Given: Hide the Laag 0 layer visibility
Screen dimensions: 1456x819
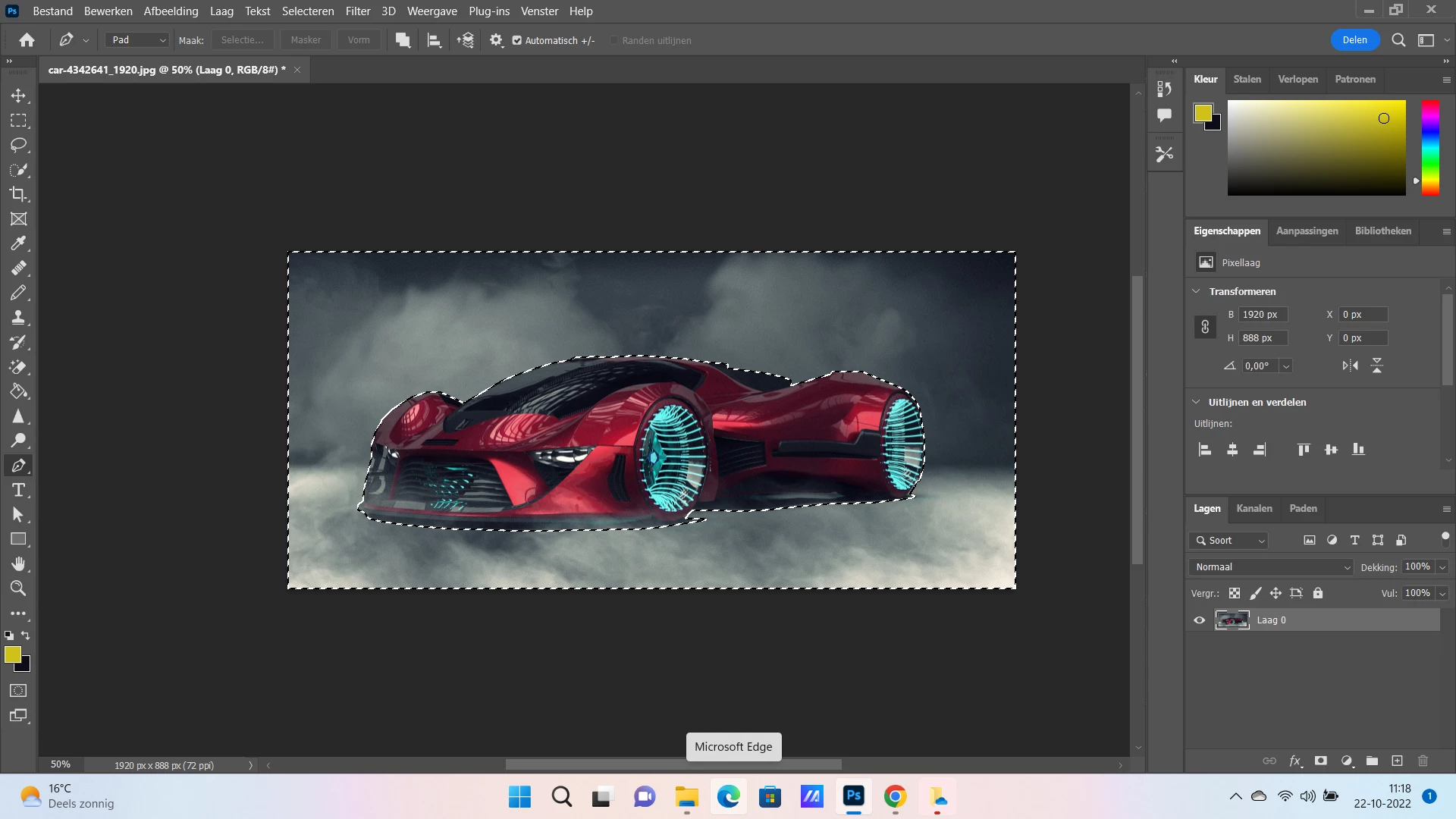Looking at the screenshot, I should click(x=1200, y=620).
